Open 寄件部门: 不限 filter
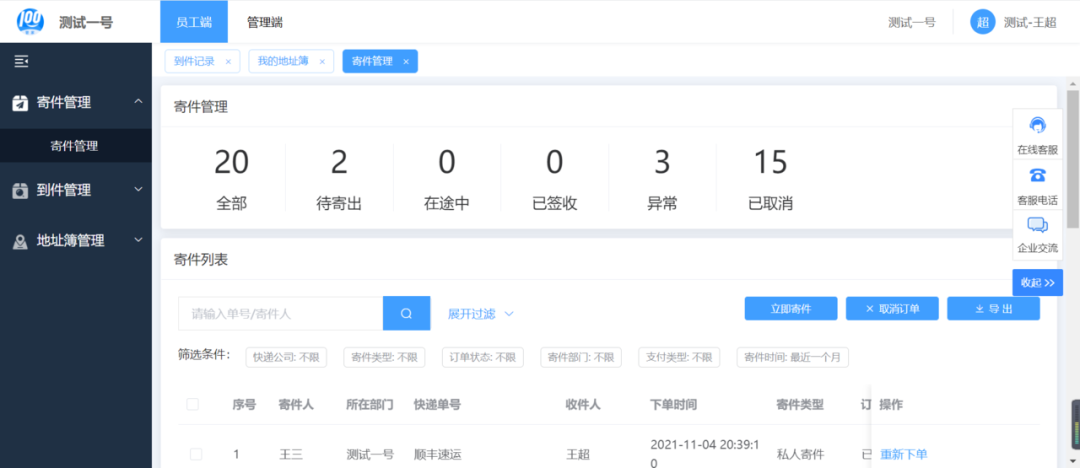 point(581,358)
